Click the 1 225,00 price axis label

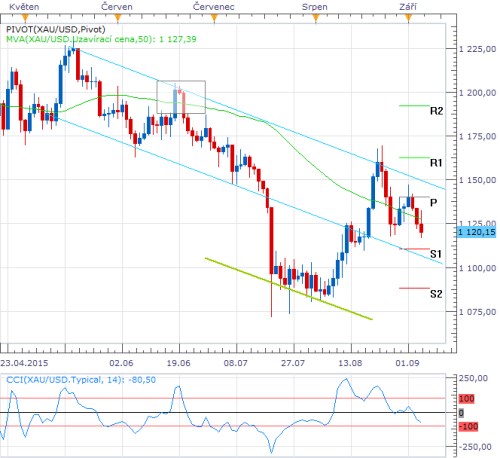[x=477, y=49]
